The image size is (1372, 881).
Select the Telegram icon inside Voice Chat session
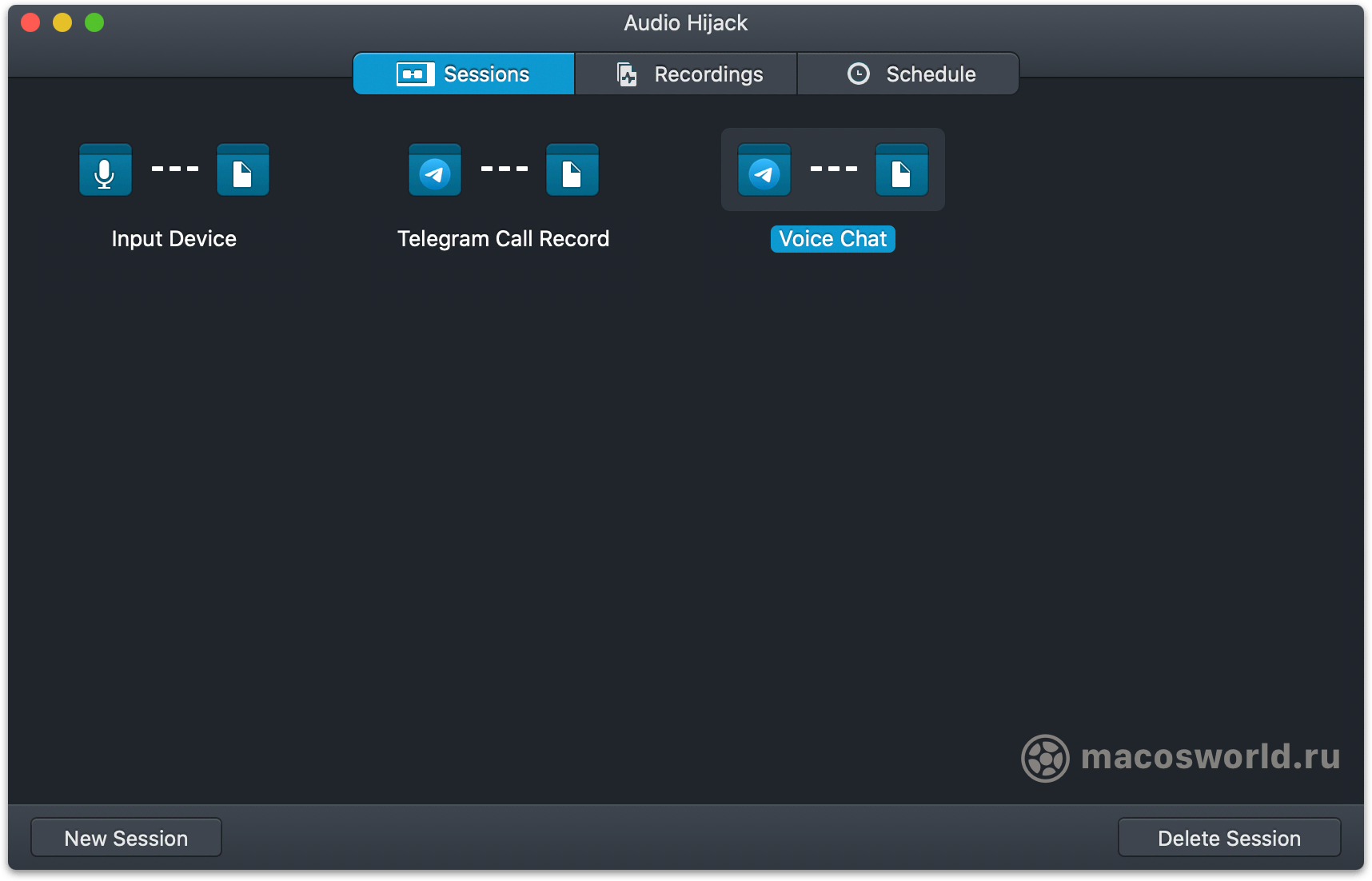click(x=764, y=169)
